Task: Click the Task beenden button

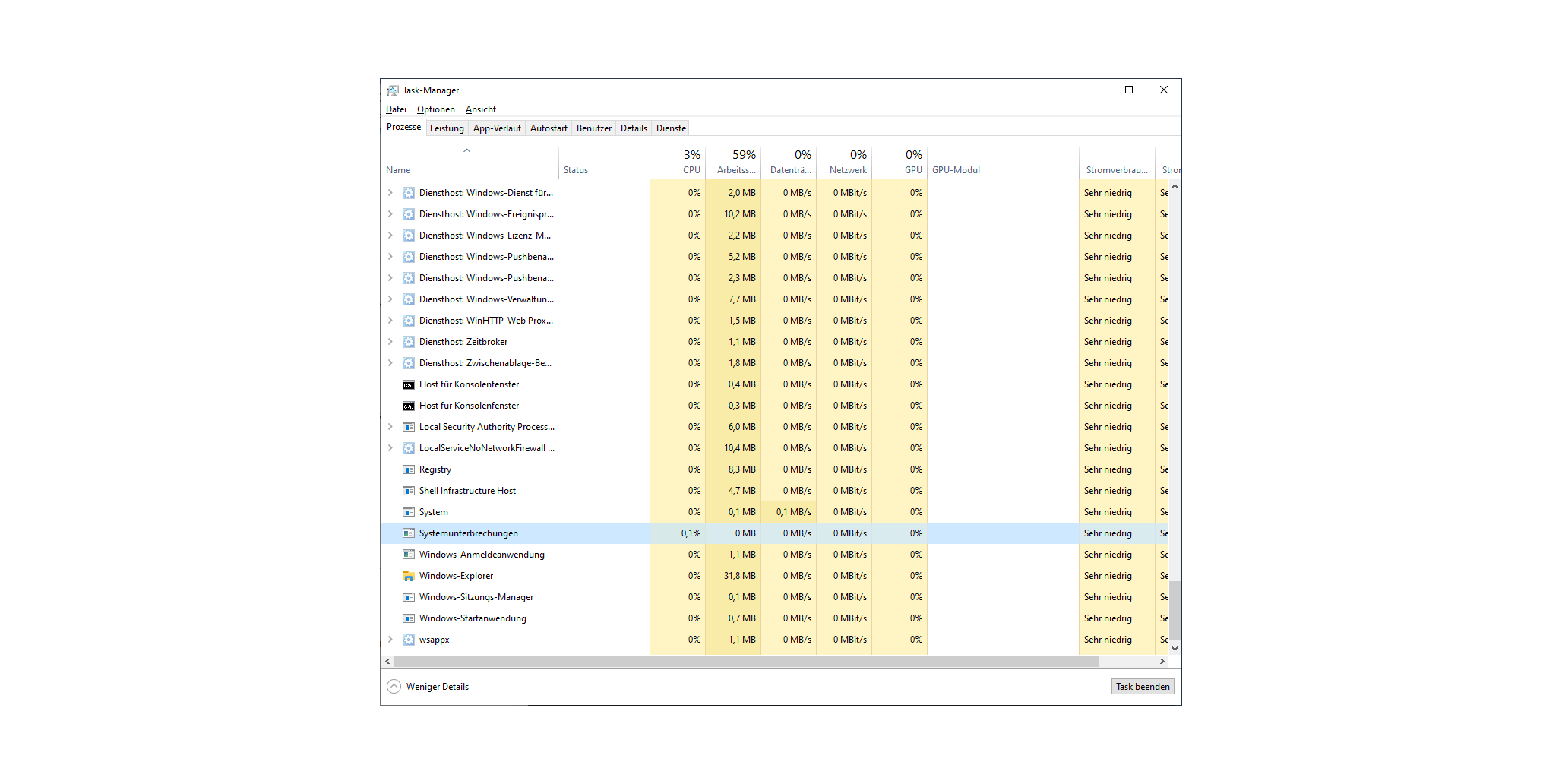Action: (1143, 687)
